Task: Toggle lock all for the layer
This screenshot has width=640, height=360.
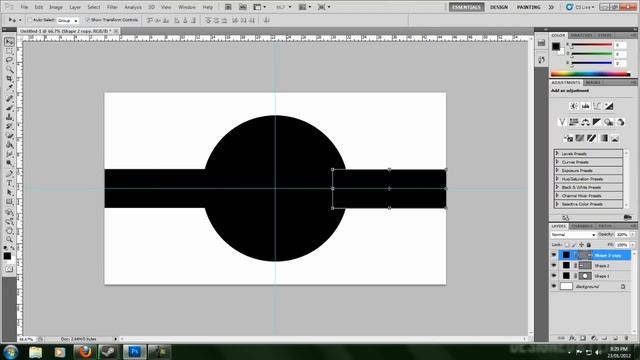Action: click(589, 244)
